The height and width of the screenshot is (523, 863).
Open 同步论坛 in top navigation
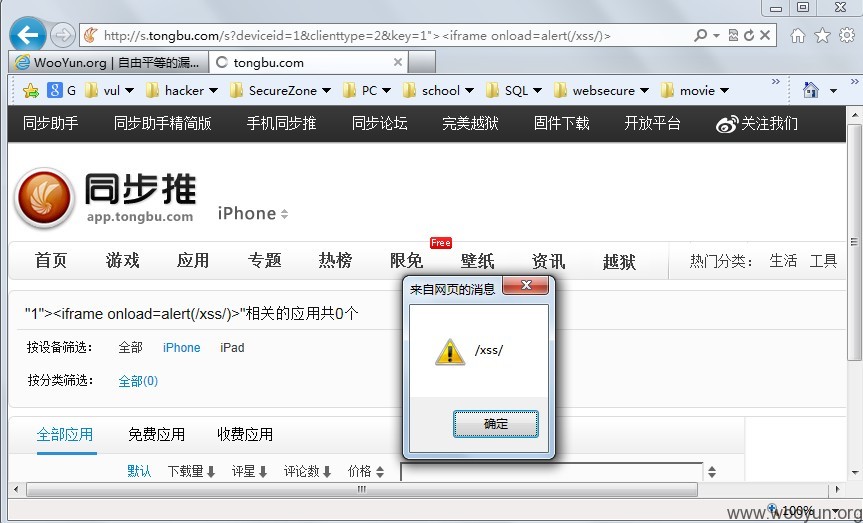380,123
